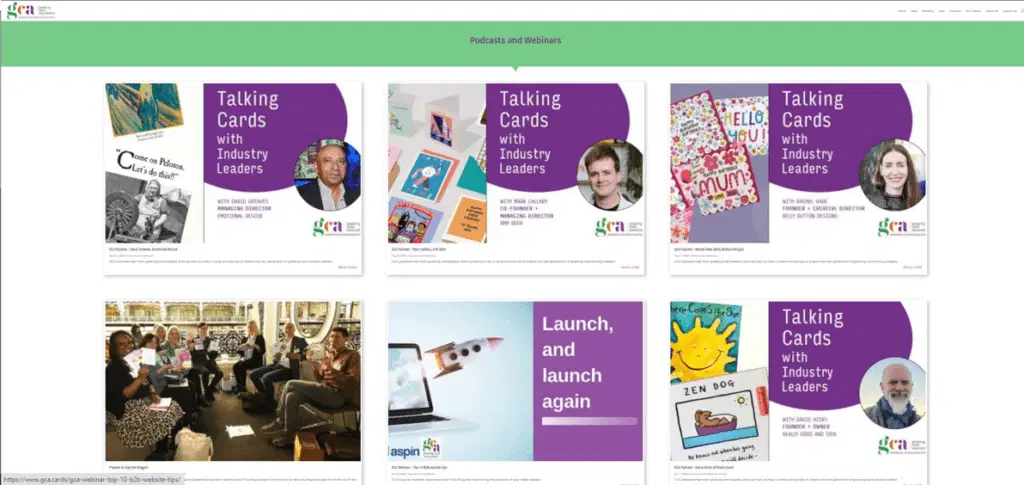This screenshot has width=1024, height=485.
Task: Click Read more under the Rachel Hare podcast
Action: (913, 267)
